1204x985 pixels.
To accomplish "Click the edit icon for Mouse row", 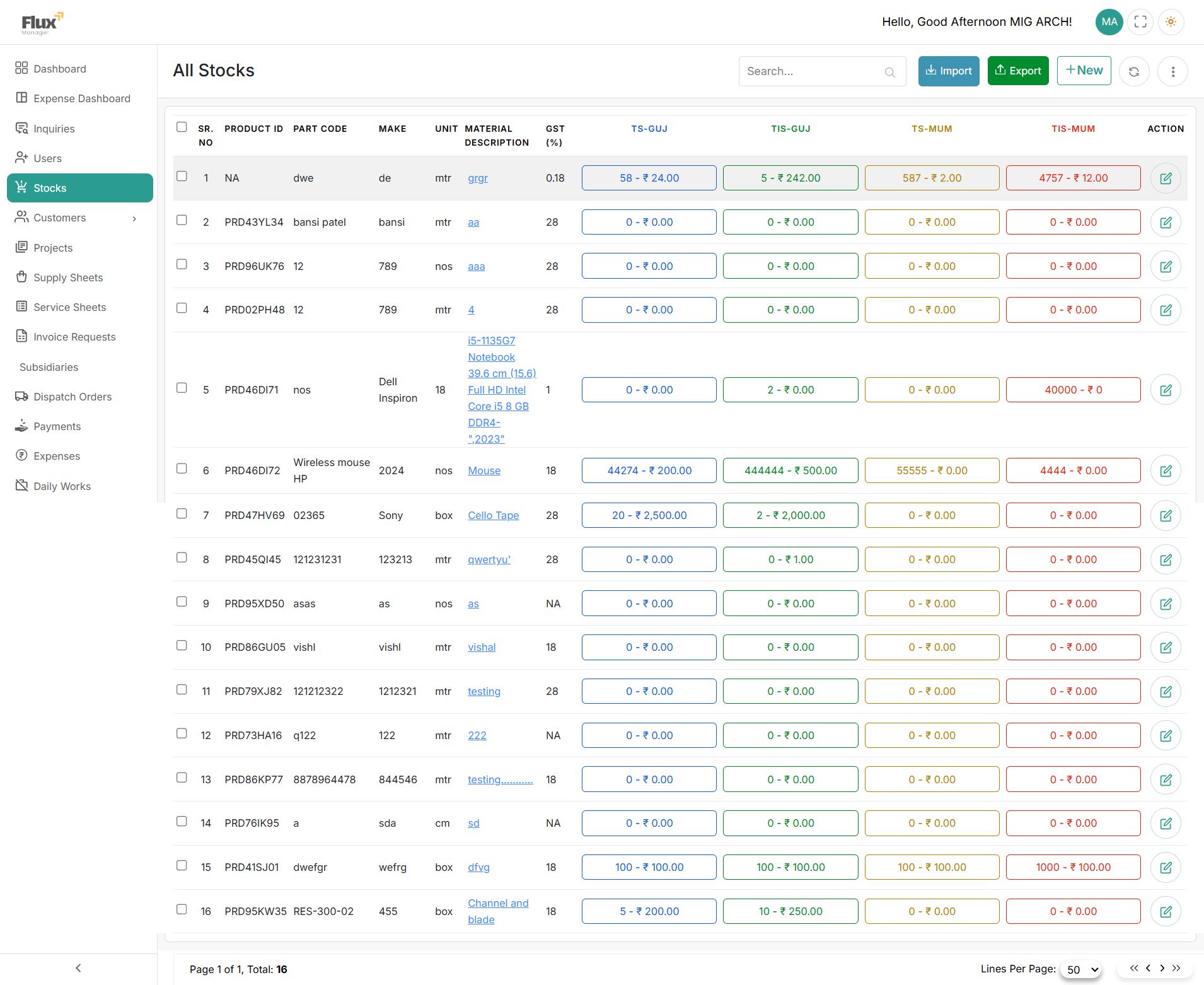I will click(1166, 471).
